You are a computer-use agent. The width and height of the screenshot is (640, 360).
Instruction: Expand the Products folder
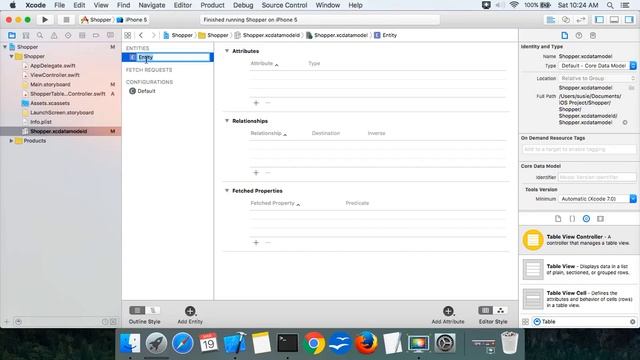click(x=11, y=141)
